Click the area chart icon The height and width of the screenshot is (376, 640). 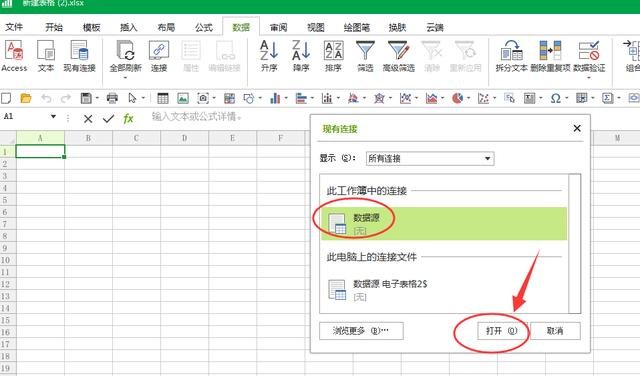(x=431, y=98)
